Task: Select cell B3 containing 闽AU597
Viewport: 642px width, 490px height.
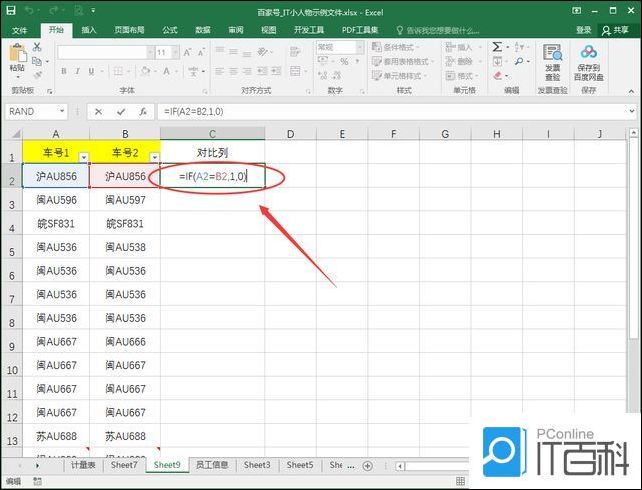Action: (125, 200)
